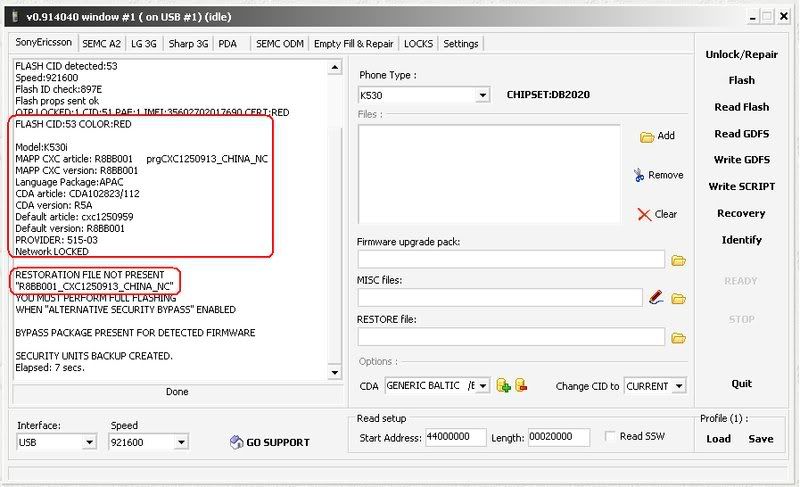Click the Done progress bar
This screenshot has width=800, height=487.
pos(177,392)
